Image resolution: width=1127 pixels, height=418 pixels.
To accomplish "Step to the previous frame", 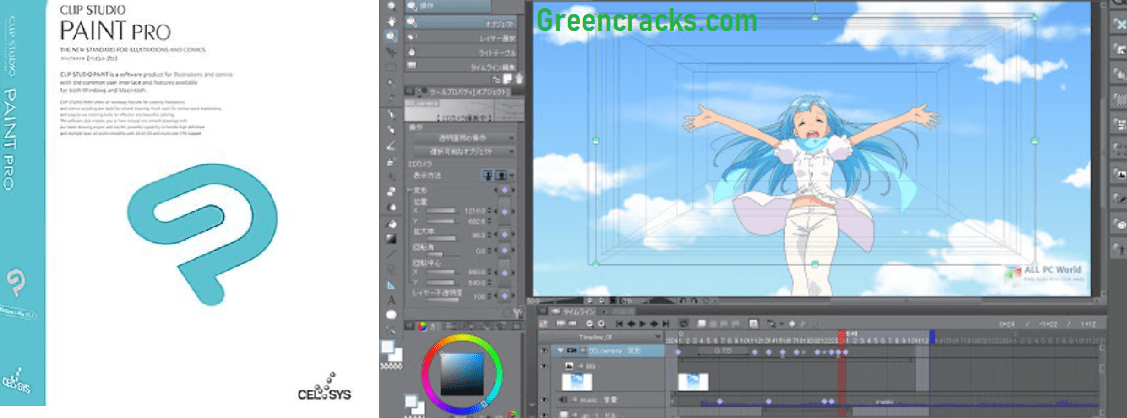I will 631,324.
